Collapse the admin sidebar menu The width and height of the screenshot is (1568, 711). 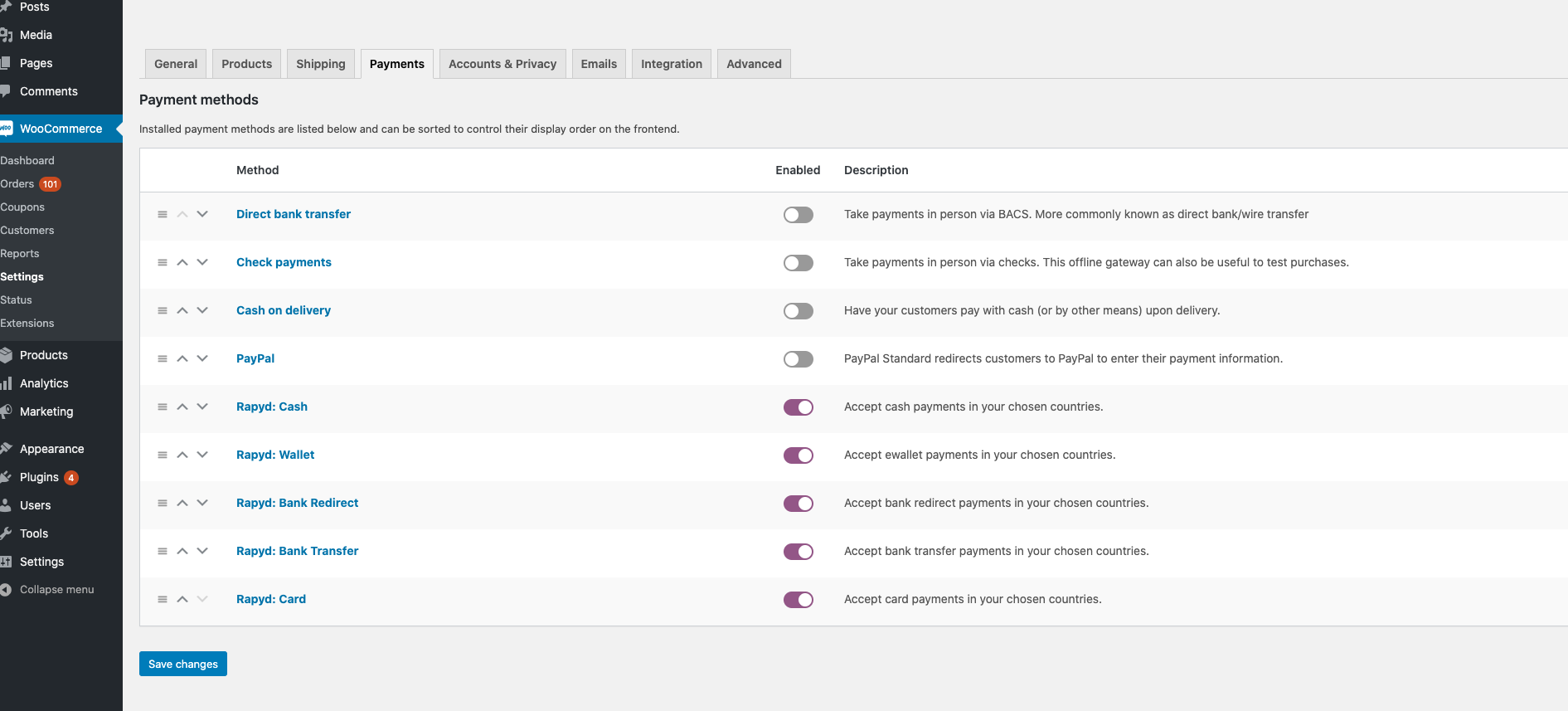[x=56, y=590]
